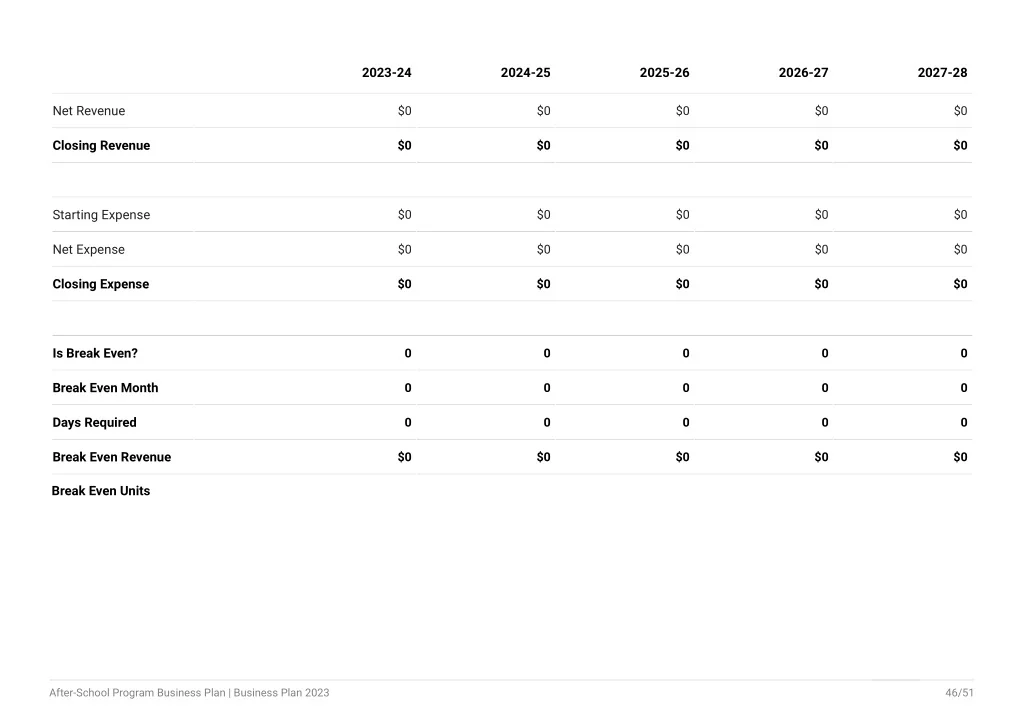Select the Break Even Revenue label
Image resolution: width=1024 pixels, height=724 pixels.
[x=112, y=457]
